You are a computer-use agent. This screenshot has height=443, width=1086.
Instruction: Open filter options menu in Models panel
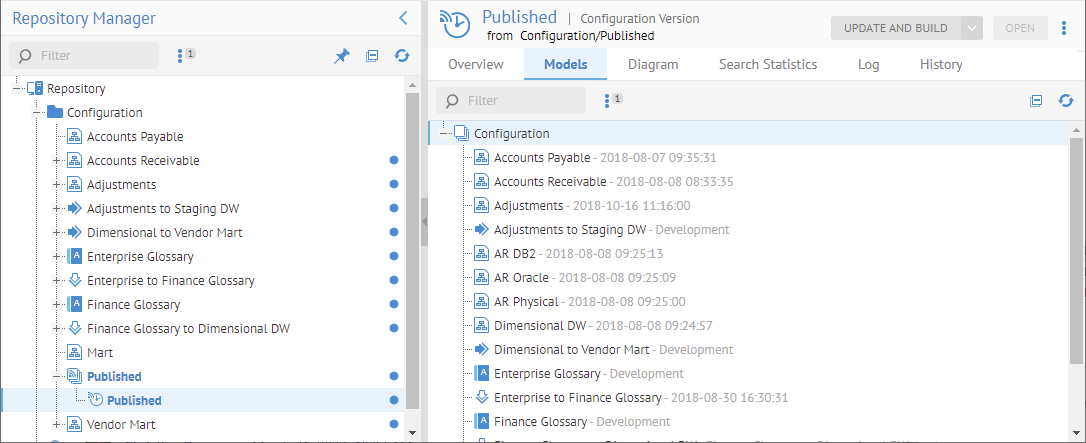(x=609, y=101)
